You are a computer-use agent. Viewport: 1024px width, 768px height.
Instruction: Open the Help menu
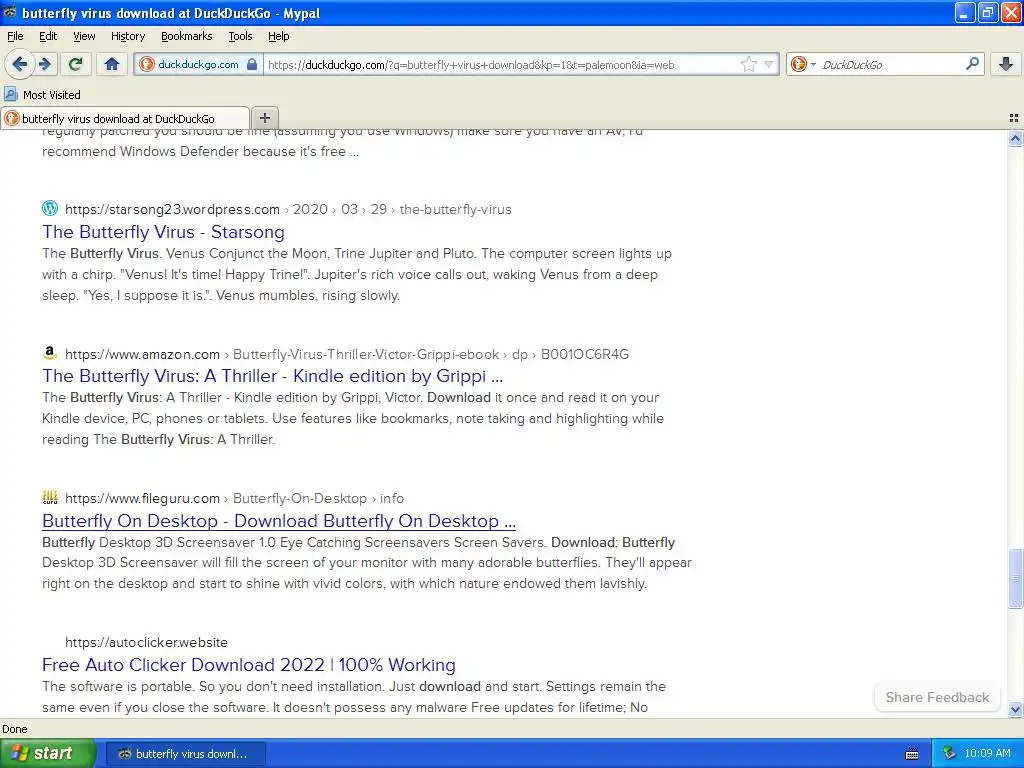(x=278, y=36)
